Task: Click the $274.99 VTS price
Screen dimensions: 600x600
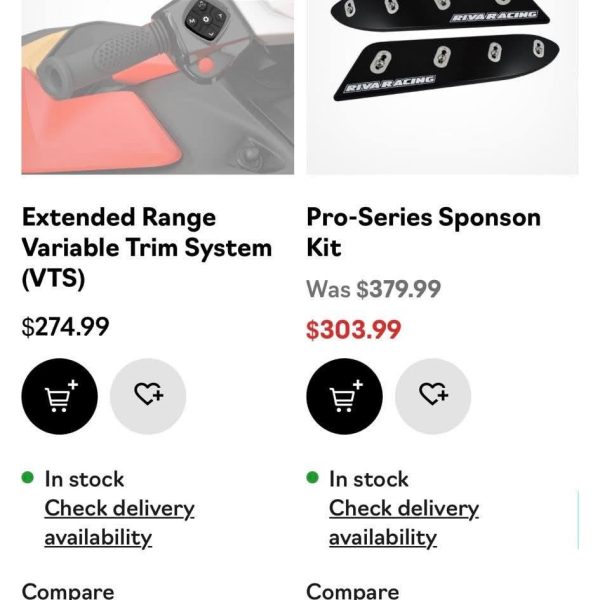Action: (x=66, y=327)
